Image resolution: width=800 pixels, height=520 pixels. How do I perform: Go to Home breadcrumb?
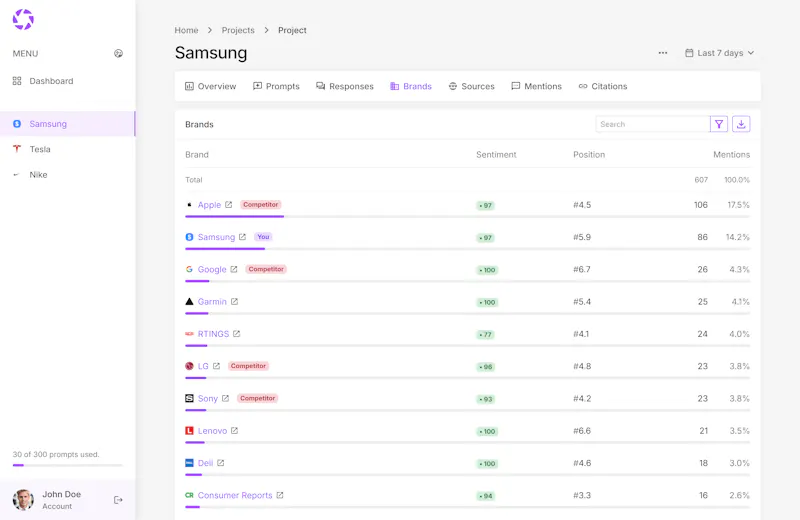pos(186,30)
